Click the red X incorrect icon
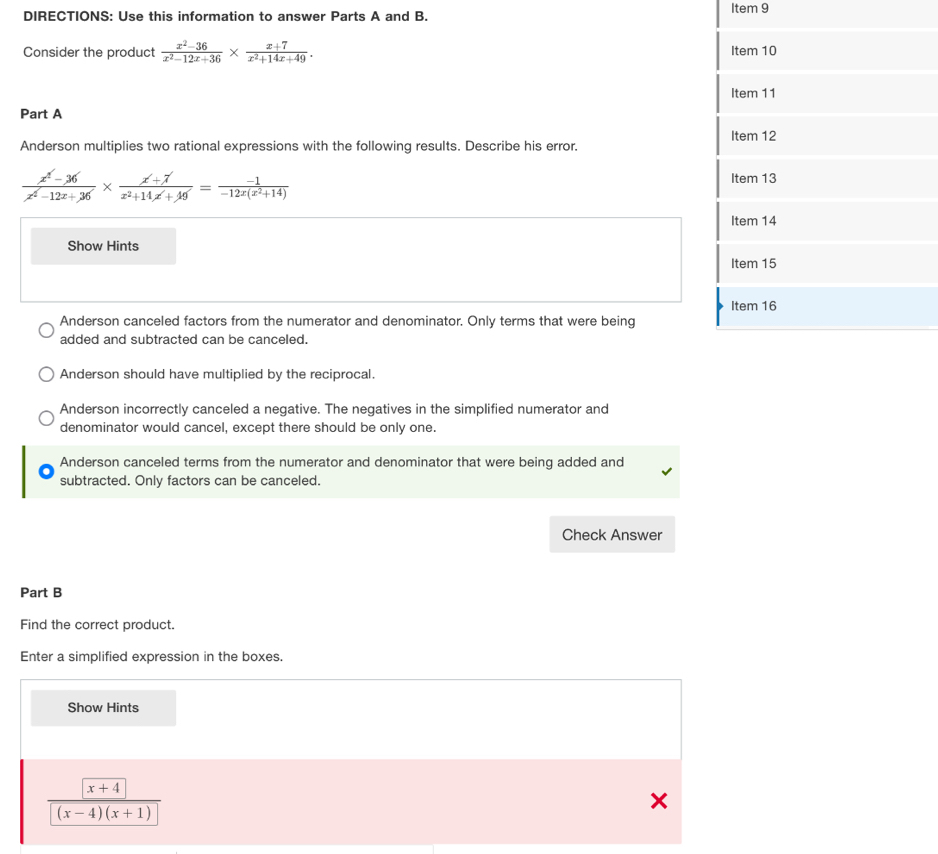This screenshot has height=854, width=938. (x=658, y=801)
